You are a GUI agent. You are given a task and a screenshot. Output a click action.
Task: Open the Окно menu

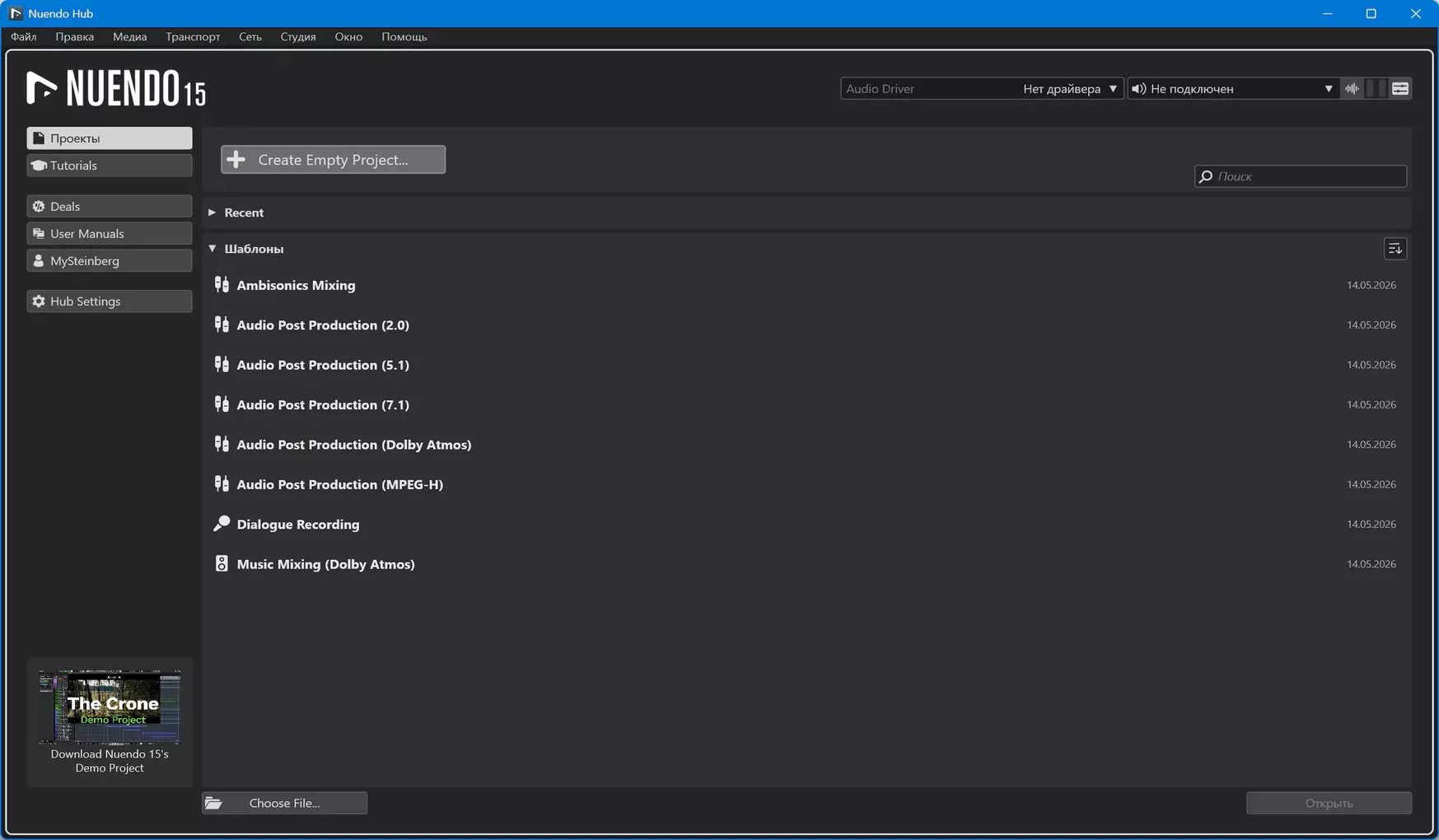348,36
